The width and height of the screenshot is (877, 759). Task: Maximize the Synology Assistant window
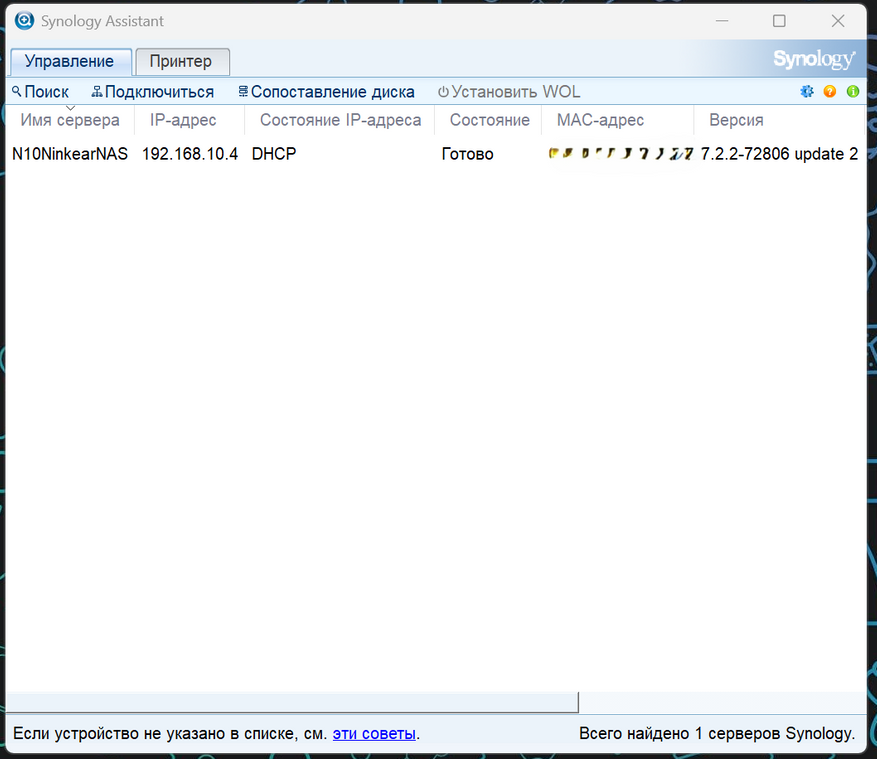coord(779,21)
